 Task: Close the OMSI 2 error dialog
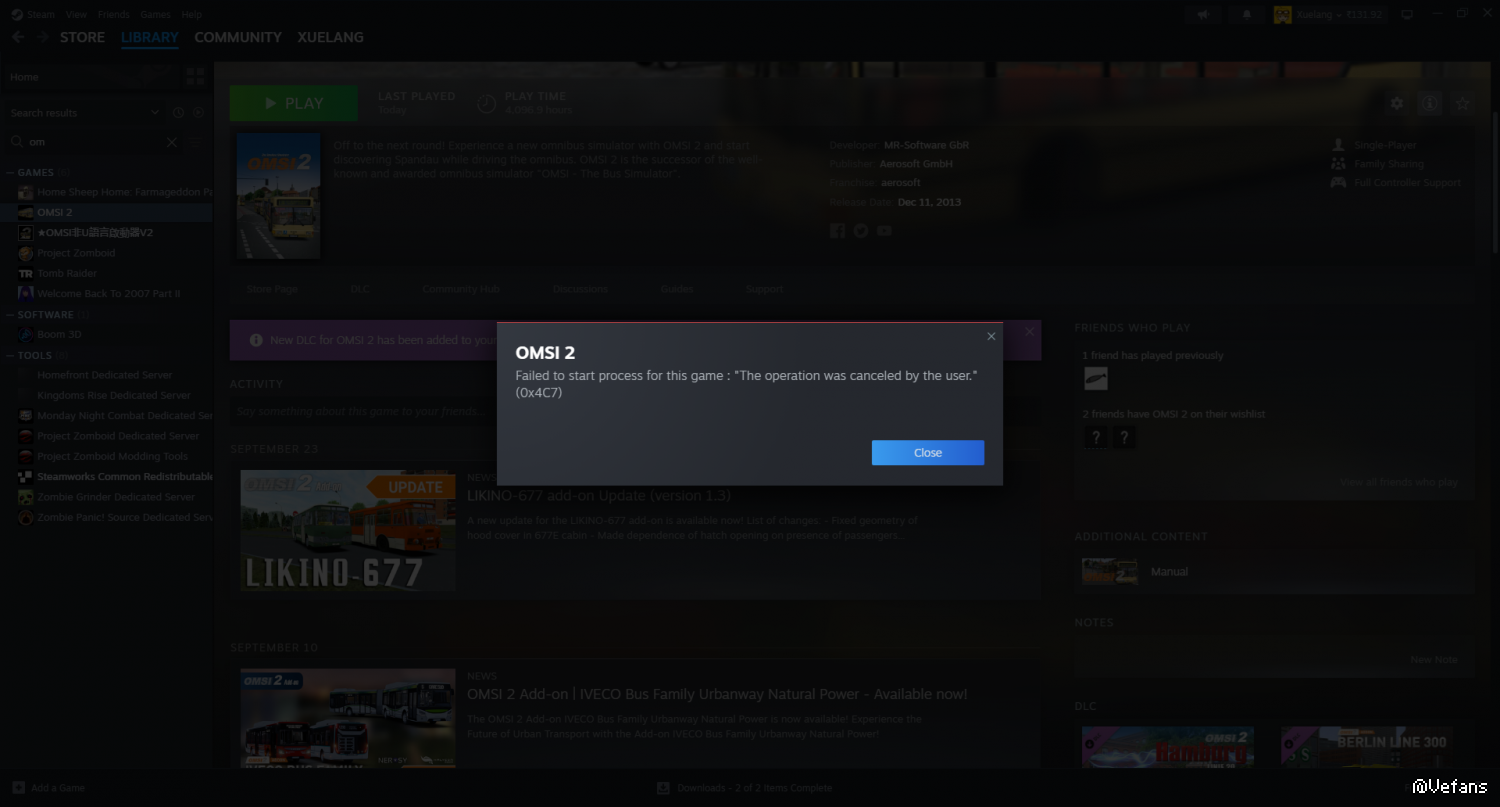pos(928,453)
